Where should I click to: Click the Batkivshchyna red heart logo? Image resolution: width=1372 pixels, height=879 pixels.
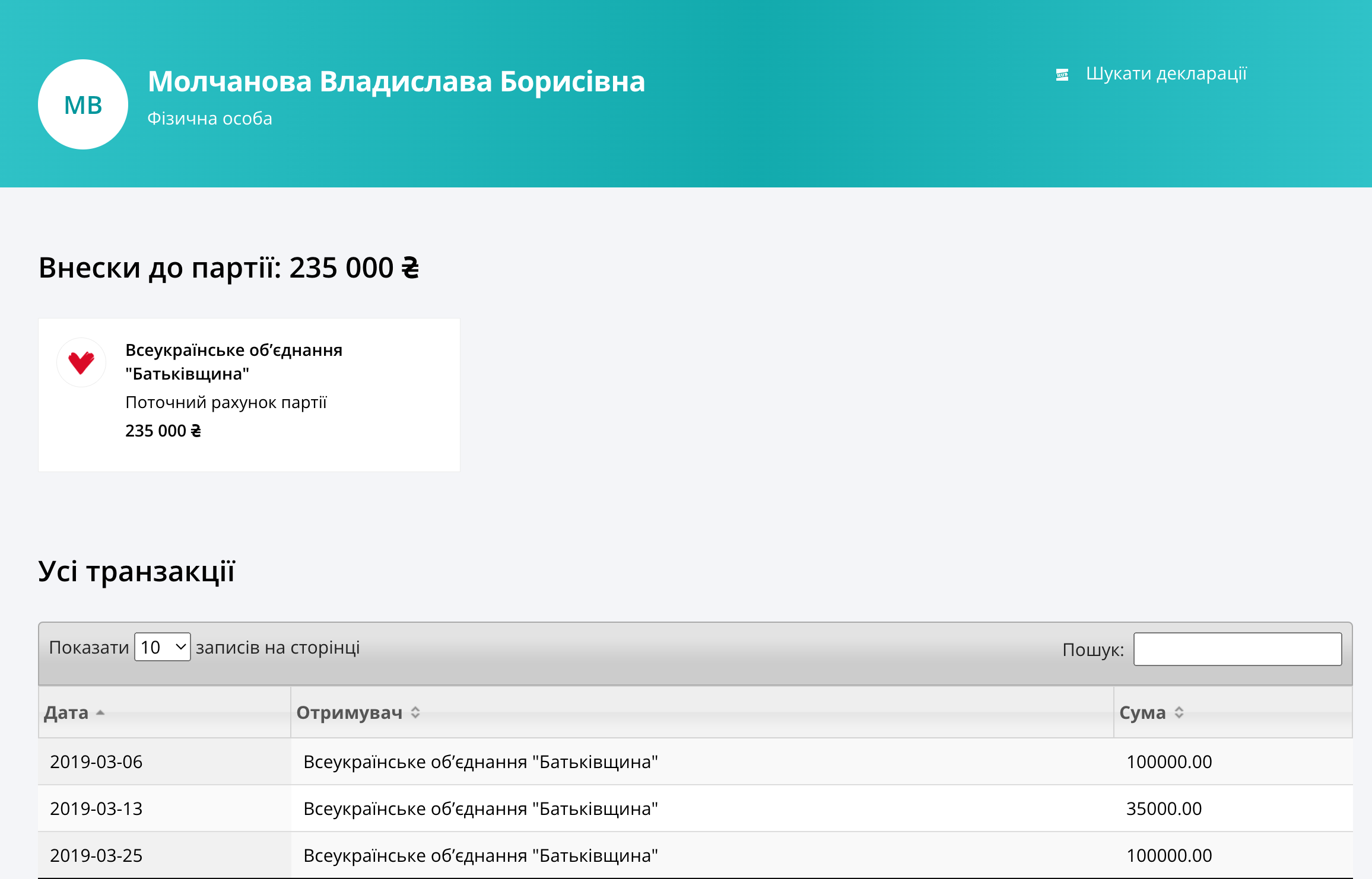[x=81, y=362]
